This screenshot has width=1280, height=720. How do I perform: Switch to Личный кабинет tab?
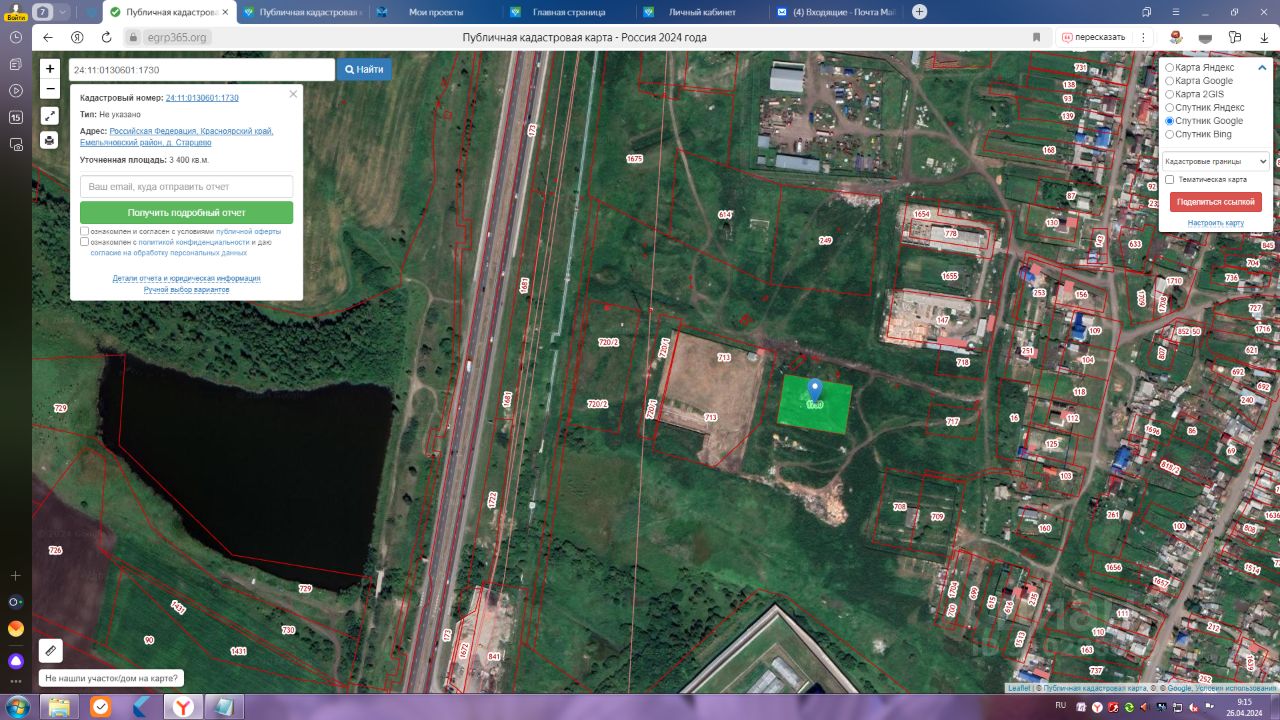[702, 12]
